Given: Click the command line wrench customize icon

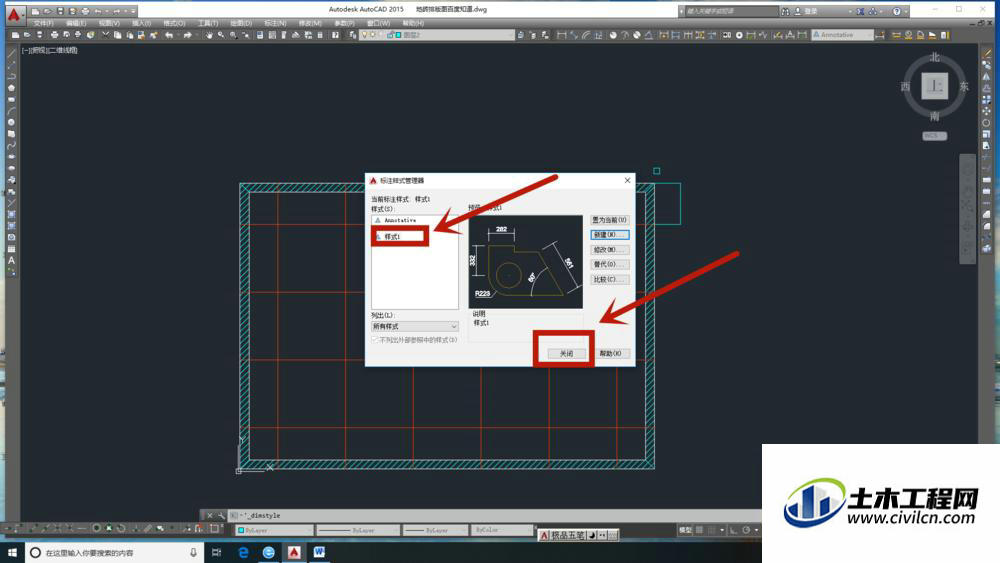Looking at the screenshot, I should (x=221, y=515).
